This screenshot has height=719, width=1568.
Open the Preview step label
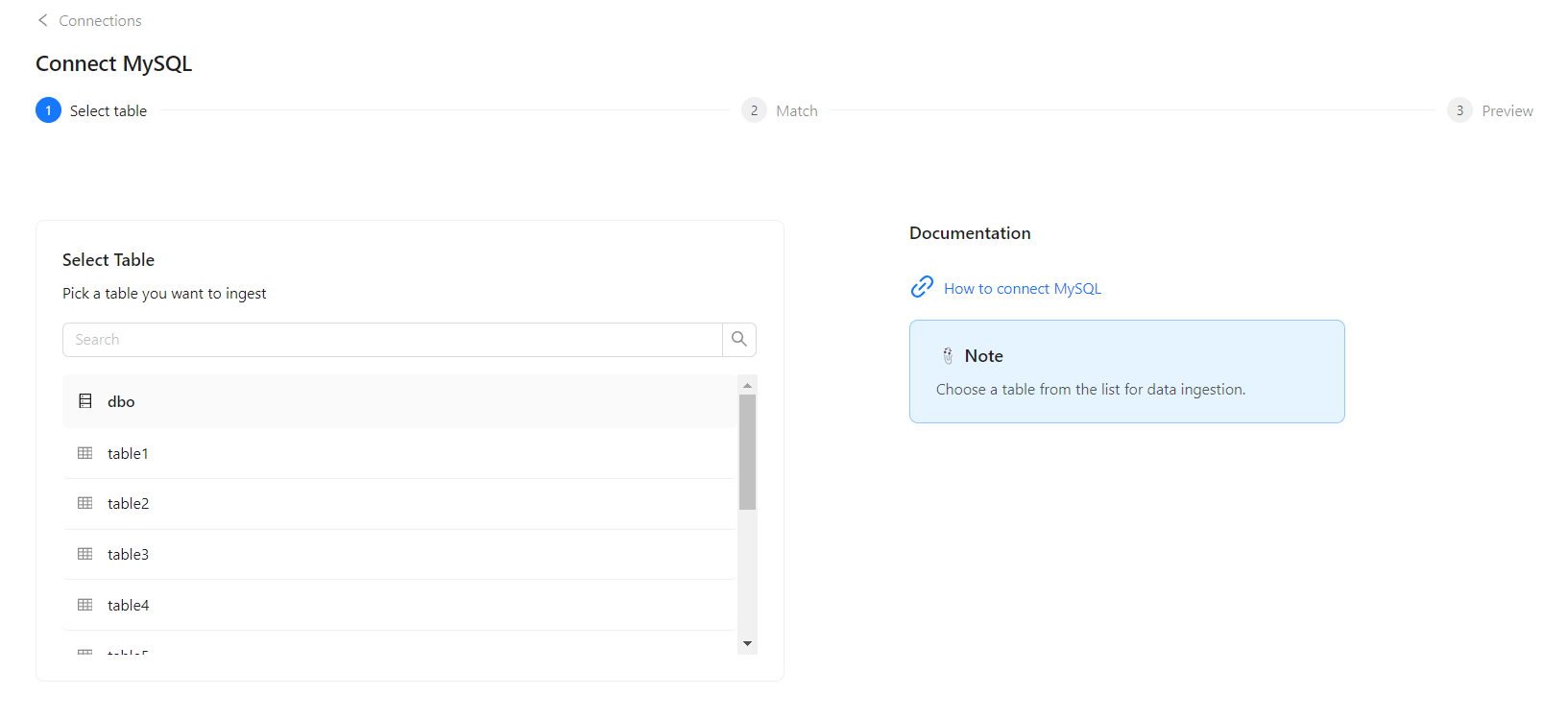[x=1508, y=111]
